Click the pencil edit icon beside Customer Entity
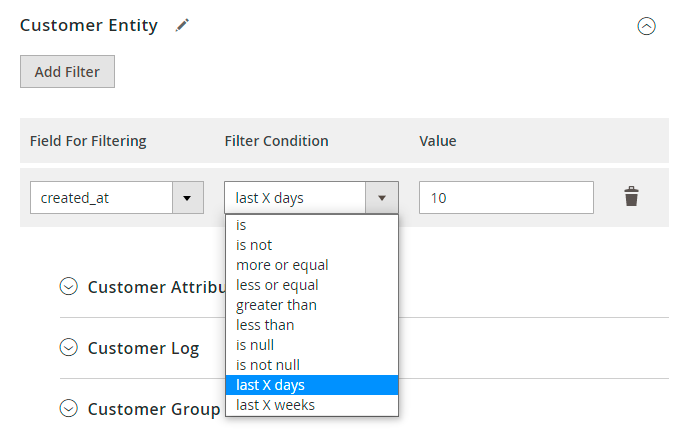 [x=182, y=25]
